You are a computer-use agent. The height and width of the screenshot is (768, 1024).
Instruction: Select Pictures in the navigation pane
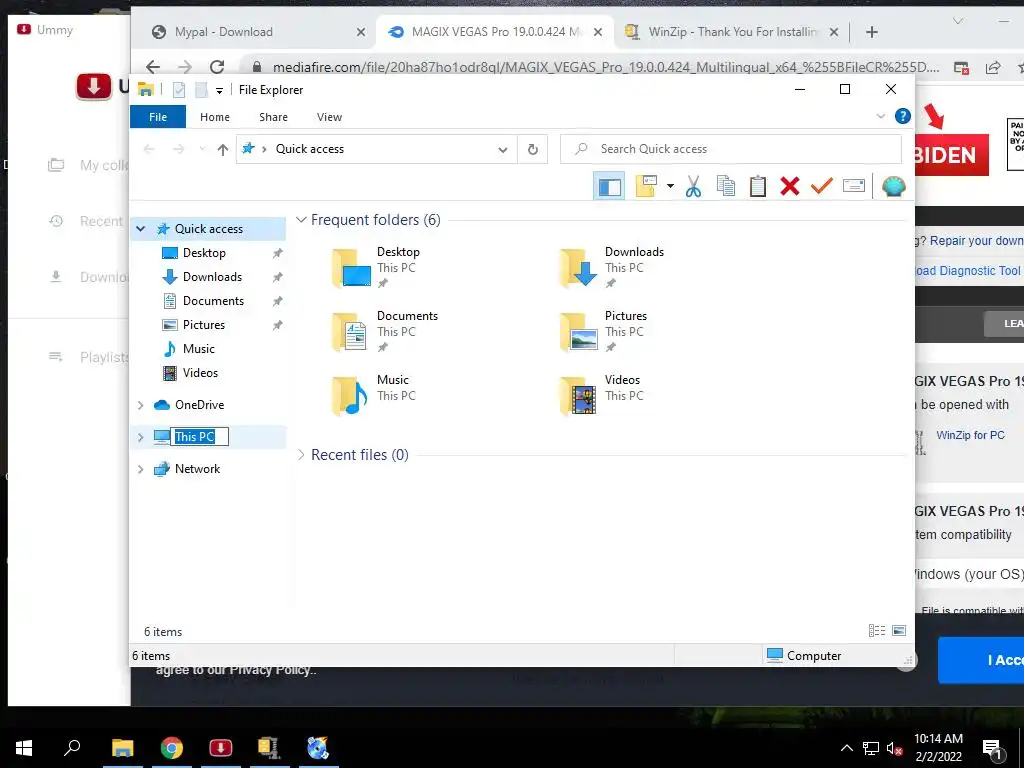click(x=203, y=325)
